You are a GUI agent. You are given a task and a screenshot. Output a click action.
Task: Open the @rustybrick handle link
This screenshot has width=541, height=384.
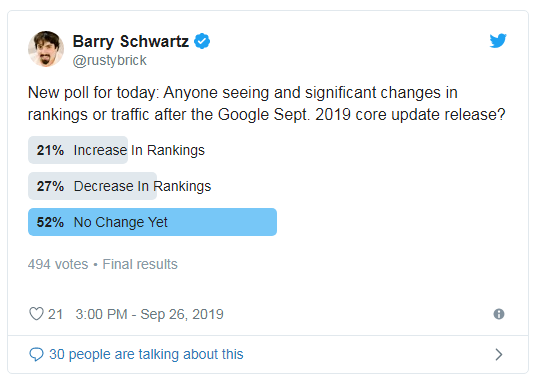tap(110, 60)
